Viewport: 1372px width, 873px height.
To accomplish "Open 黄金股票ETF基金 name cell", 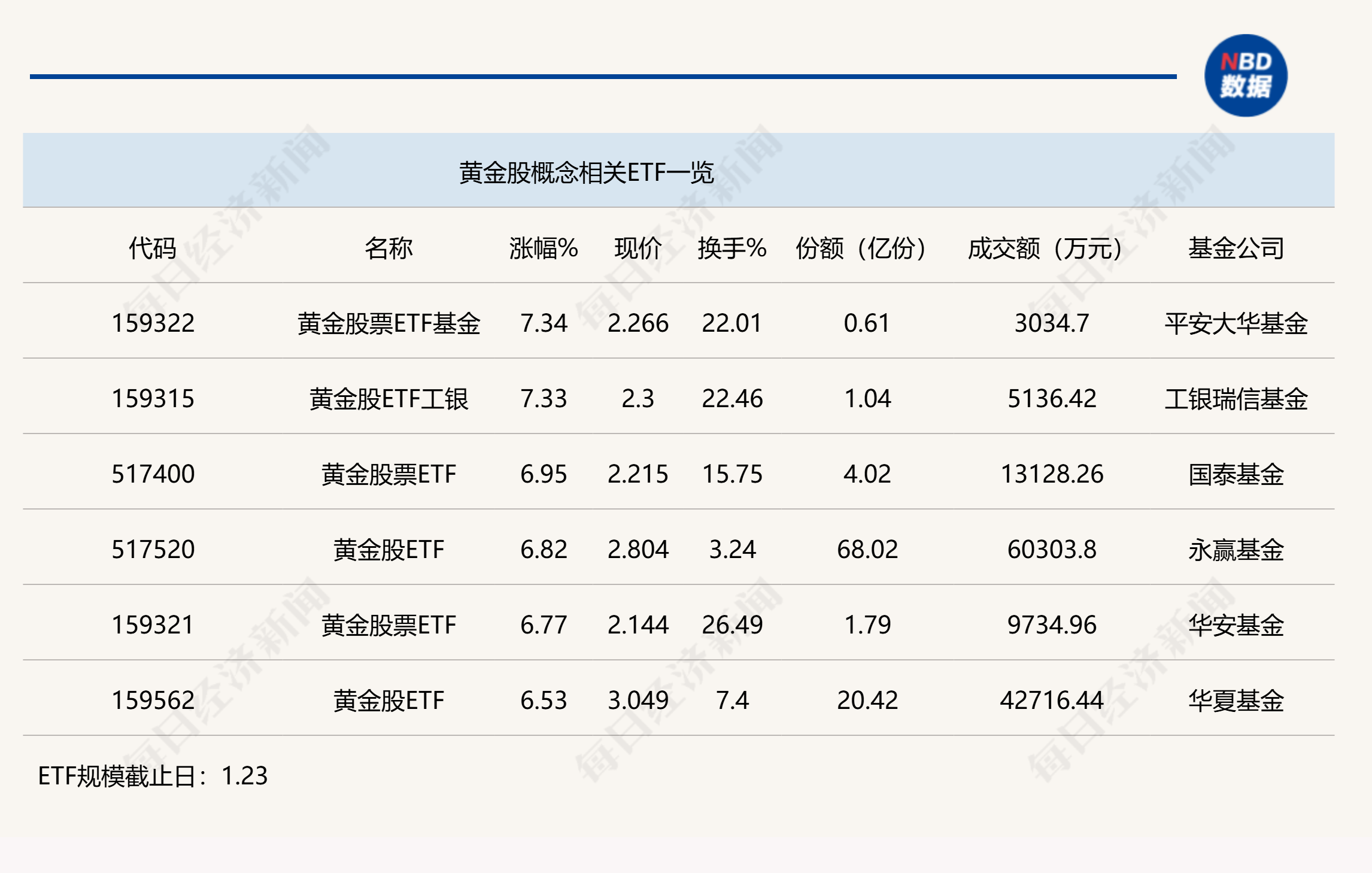I will coord(388,323).
